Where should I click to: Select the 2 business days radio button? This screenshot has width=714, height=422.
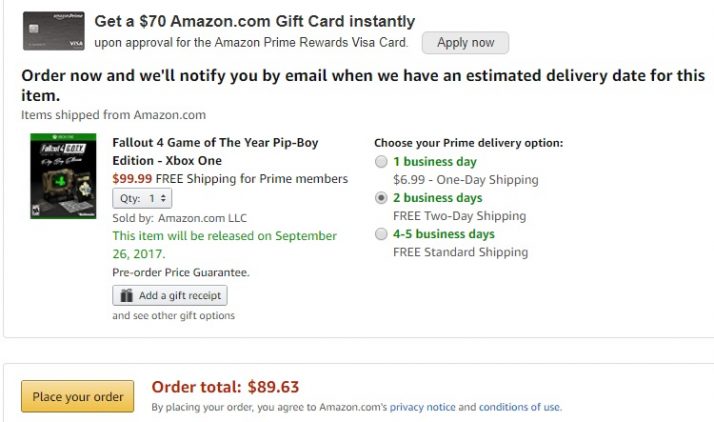pyautogui.click(x=380, y=198)
